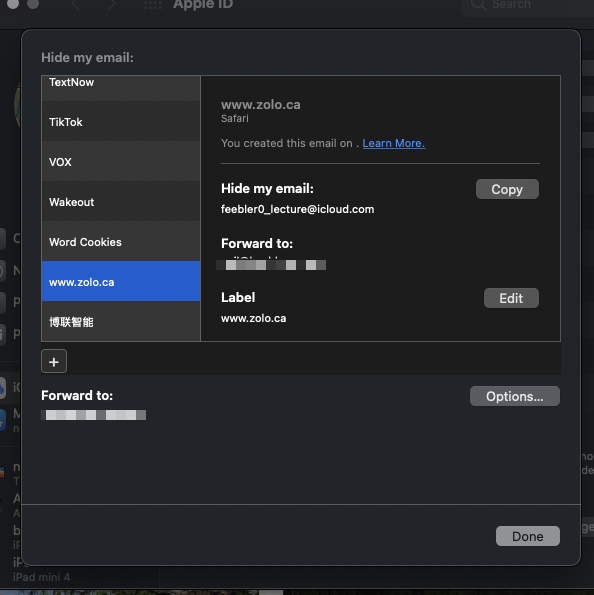Click the Search field in toolbar

[x=529, y=6]
